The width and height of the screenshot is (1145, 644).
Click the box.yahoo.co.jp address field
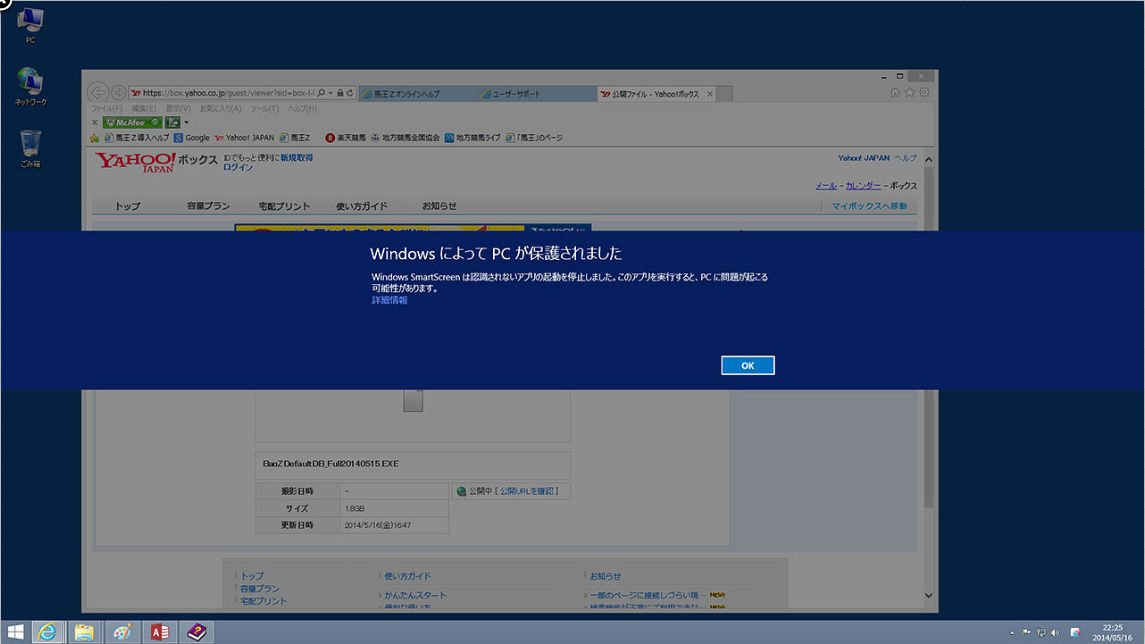click(x=228, y=93)
